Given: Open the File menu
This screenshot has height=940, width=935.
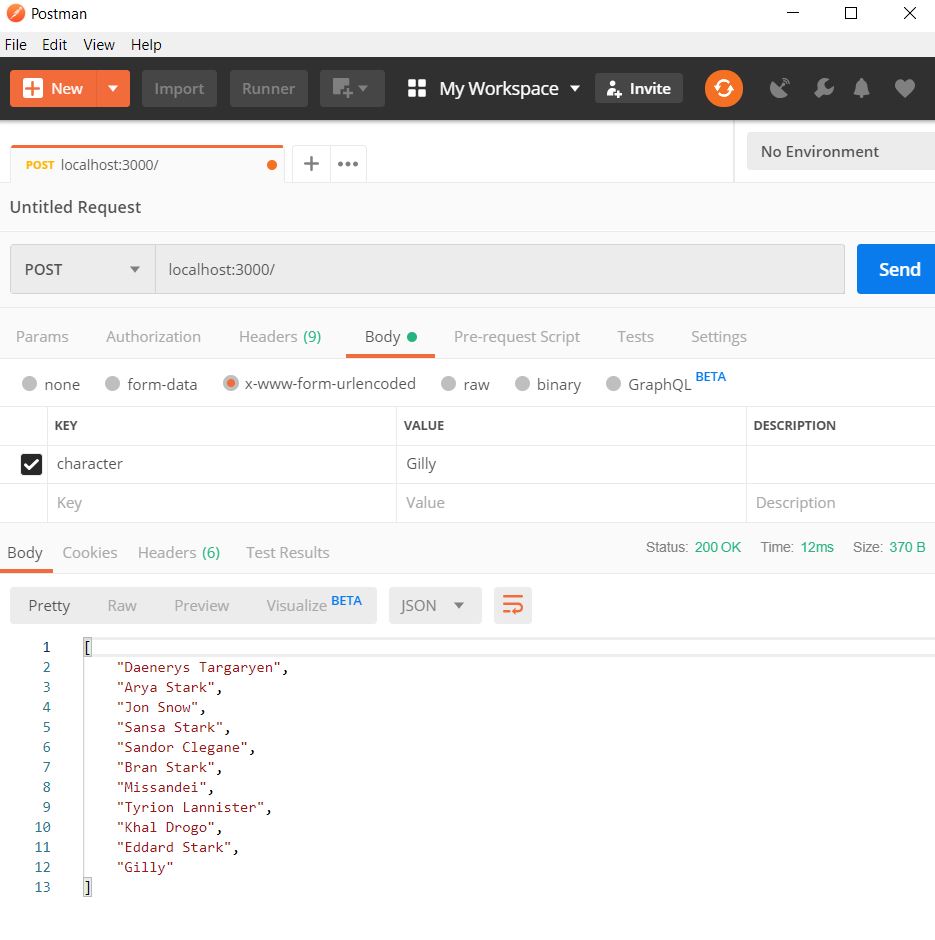Looking at the screenshot, I should point(16,45).
